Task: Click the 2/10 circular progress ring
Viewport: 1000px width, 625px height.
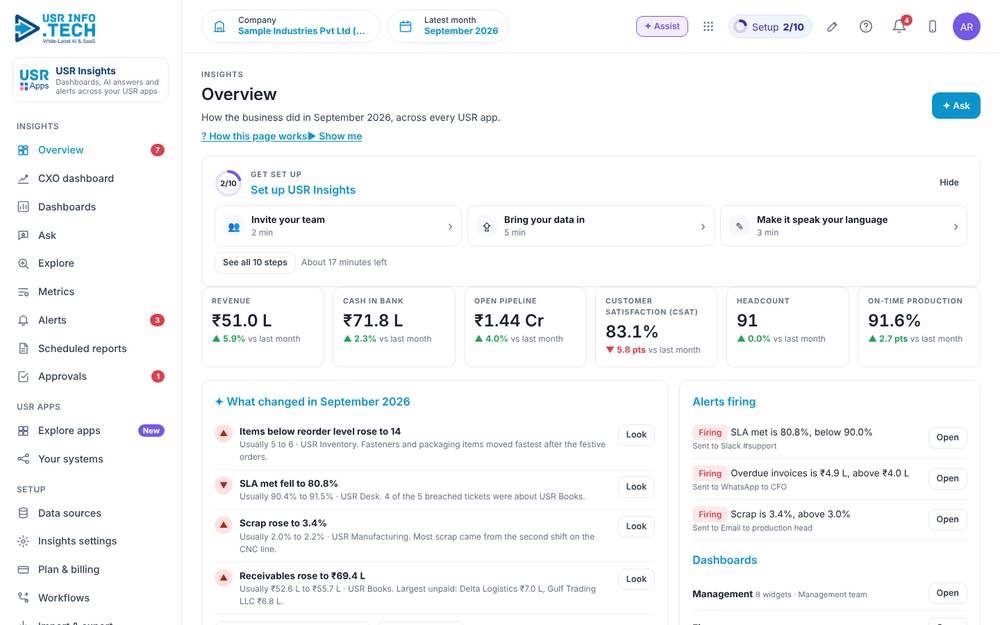Action: [228, 183]
